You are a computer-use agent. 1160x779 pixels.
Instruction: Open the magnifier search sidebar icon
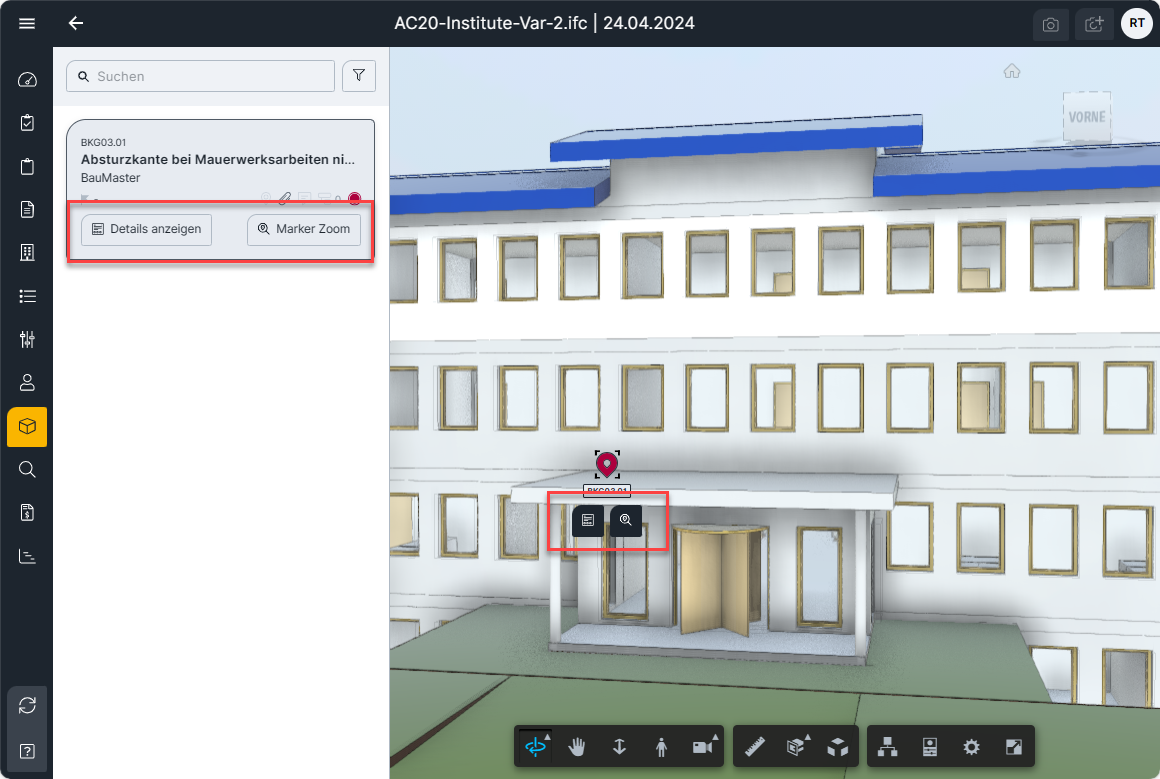pyautogui.click(x=27, y=469)
